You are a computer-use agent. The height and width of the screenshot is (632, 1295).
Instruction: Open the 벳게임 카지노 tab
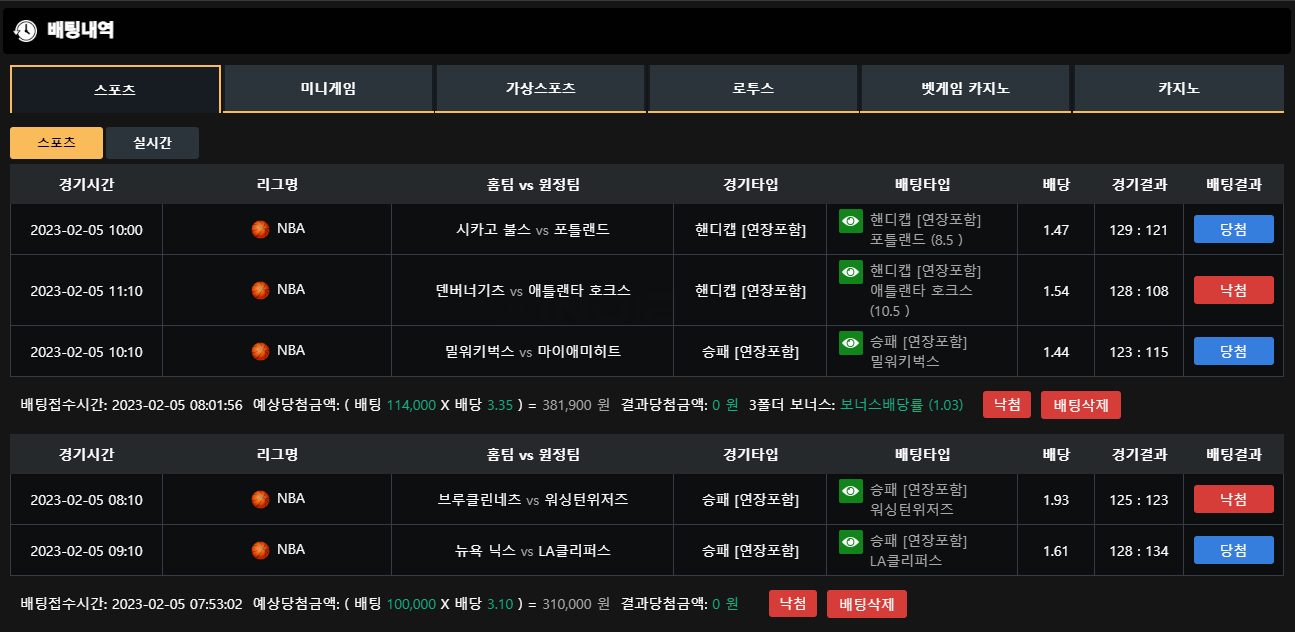pos(965,89)
